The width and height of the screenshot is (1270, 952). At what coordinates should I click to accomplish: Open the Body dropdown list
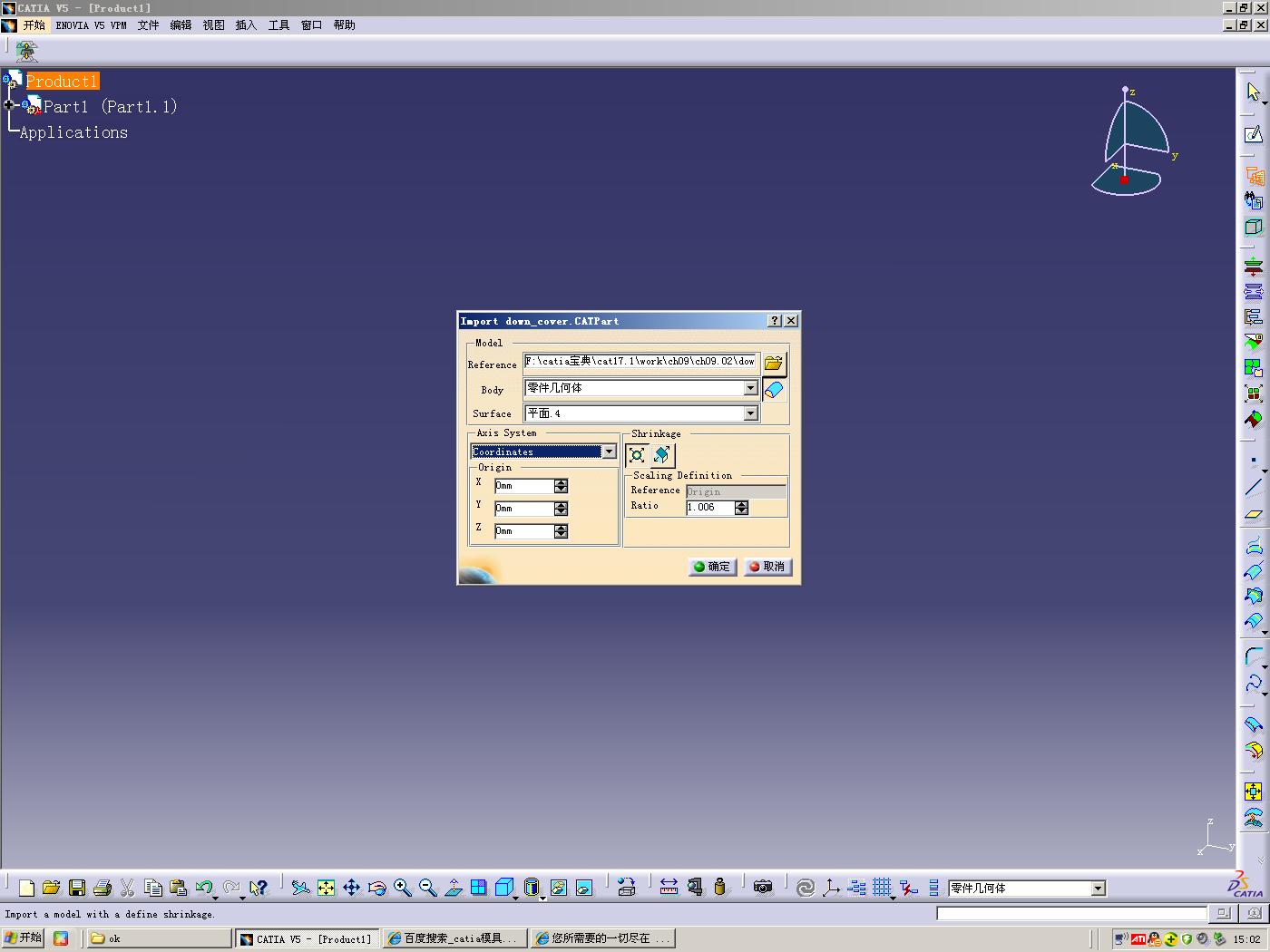[x=750, y=388]
